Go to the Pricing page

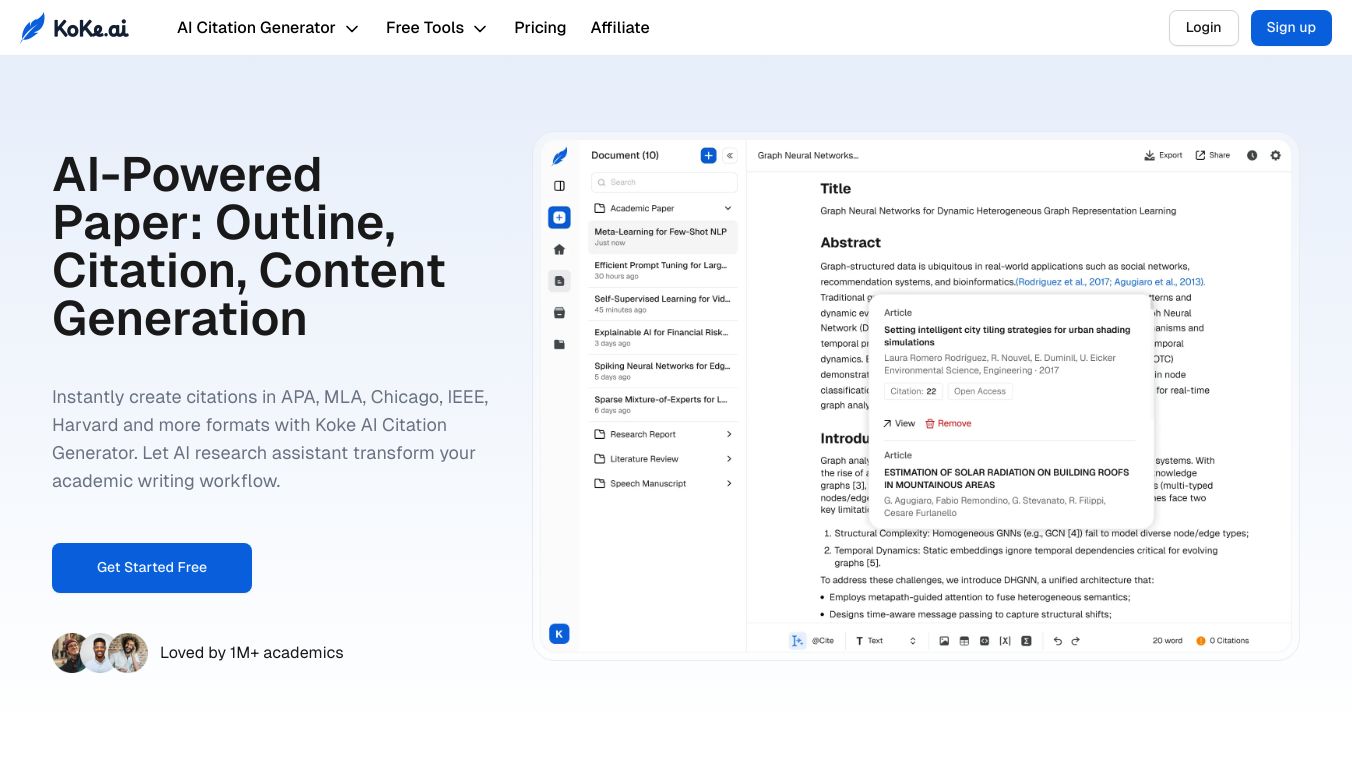540,28
